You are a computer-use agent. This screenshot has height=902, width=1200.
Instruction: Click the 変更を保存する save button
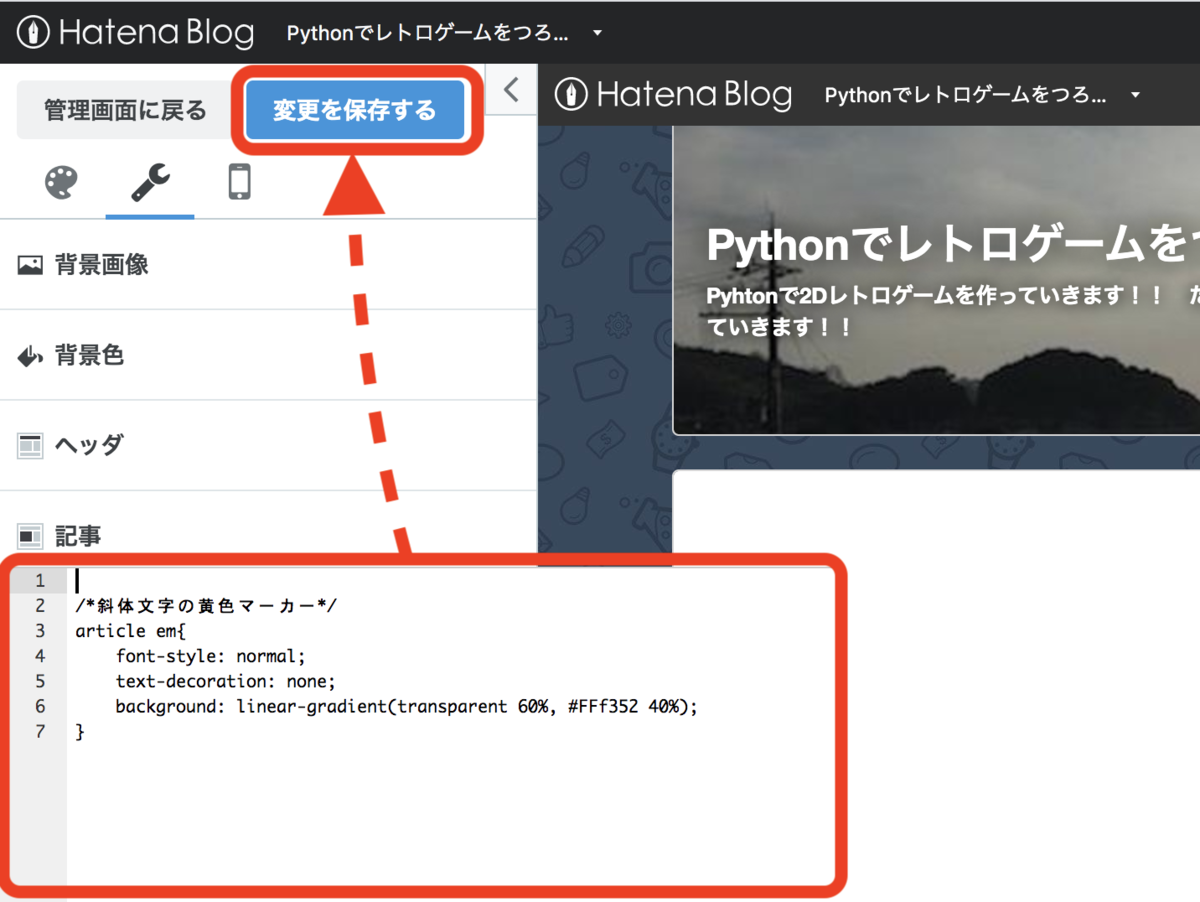click(357, 110)
